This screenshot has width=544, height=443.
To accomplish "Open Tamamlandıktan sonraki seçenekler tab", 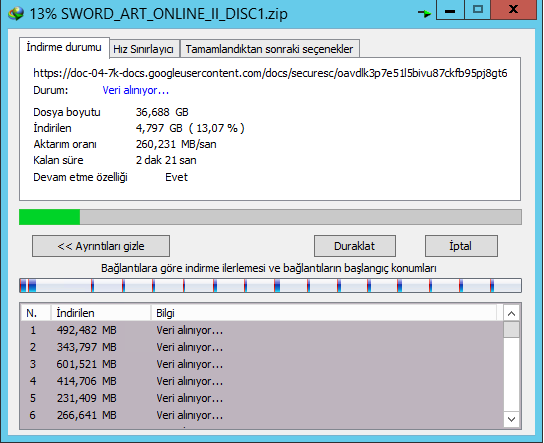I will tap(269, 49).
